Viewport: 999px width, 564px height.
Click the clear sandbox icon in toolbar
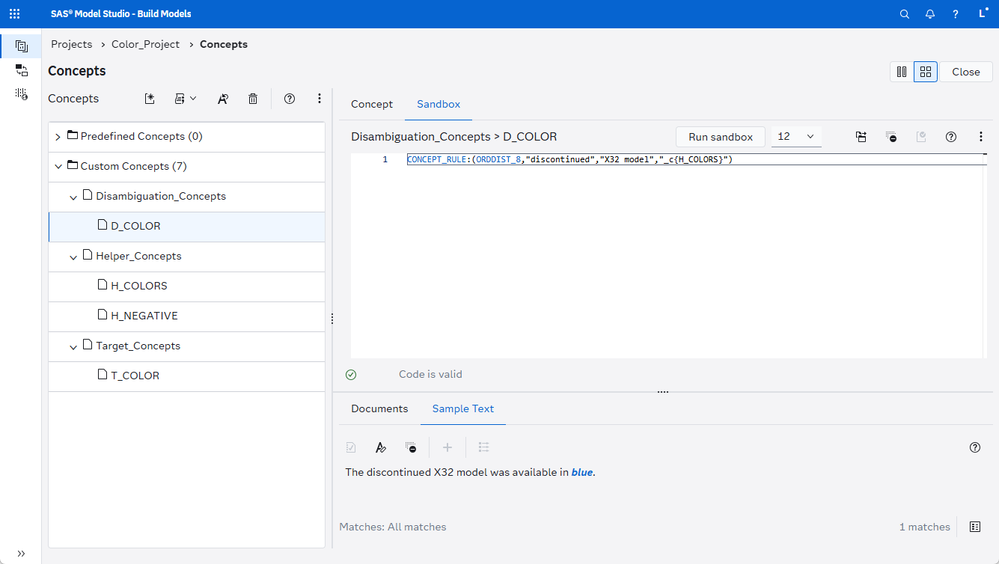891,137
